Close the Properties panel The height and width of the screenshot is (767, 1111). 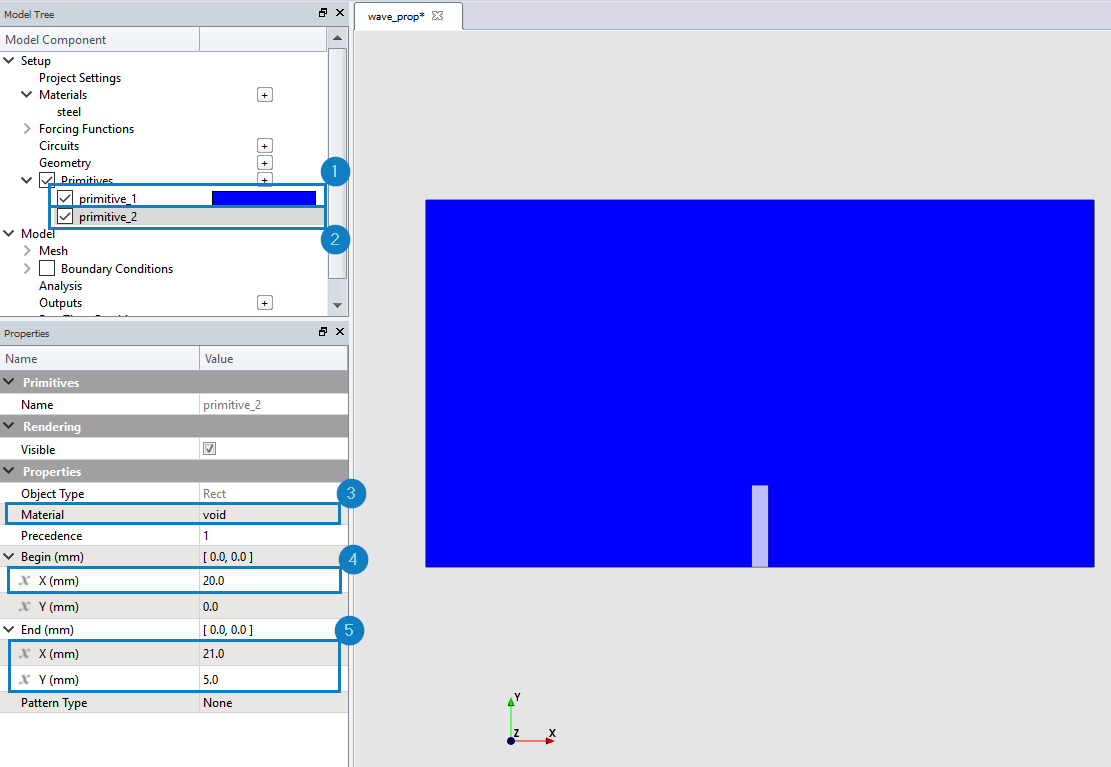(x=340, y=332)
